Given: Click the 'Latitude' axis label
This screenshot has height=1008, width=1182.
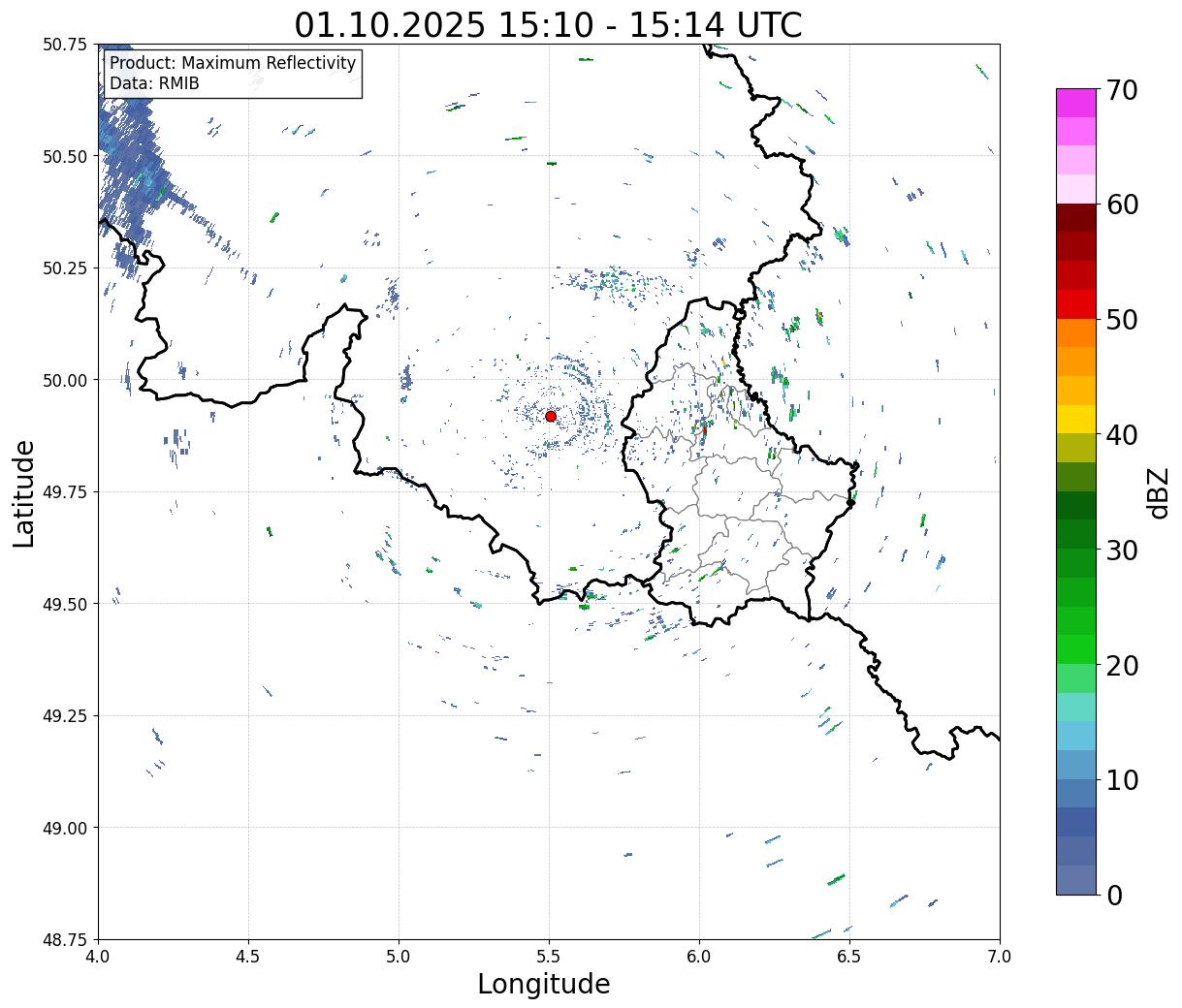Looking at the screenshot, I should [24, 492].
